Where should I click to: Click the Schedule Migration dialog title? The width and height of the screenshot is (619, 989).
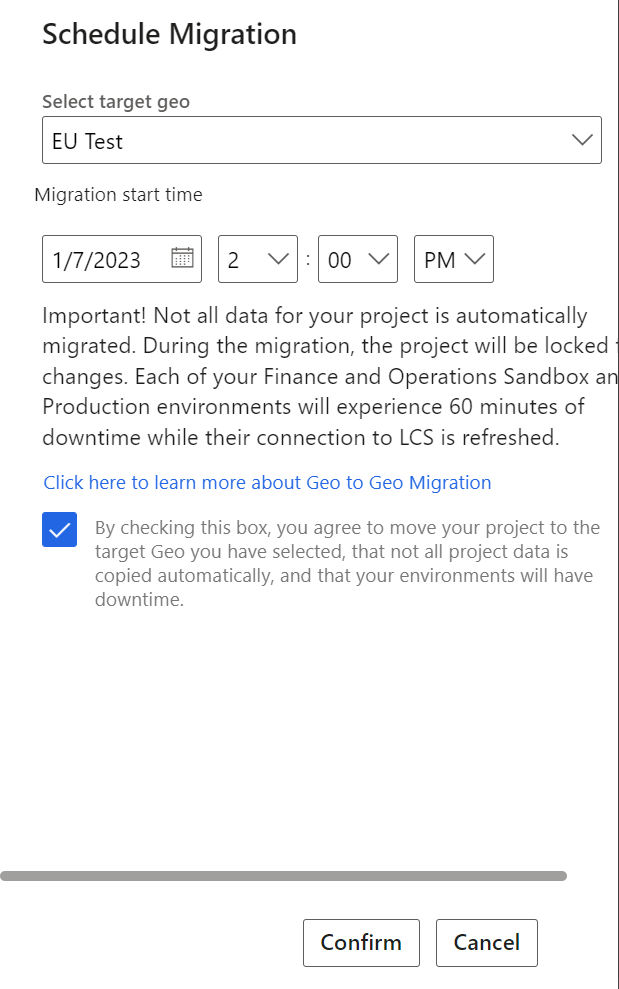[x=168, y=33]
